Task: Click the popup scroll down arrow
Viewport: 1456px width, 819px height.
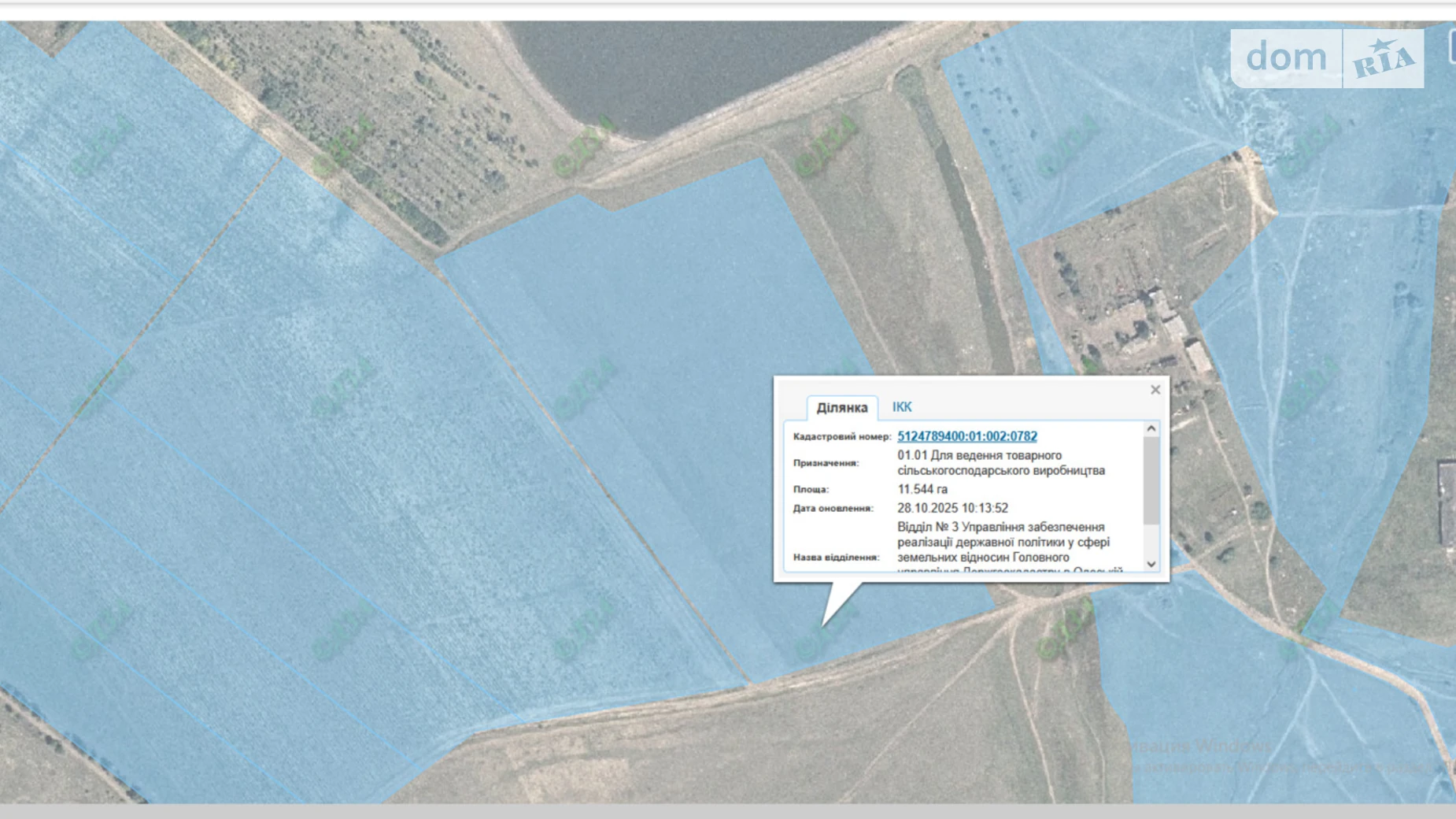Action: click(1151, 564)
